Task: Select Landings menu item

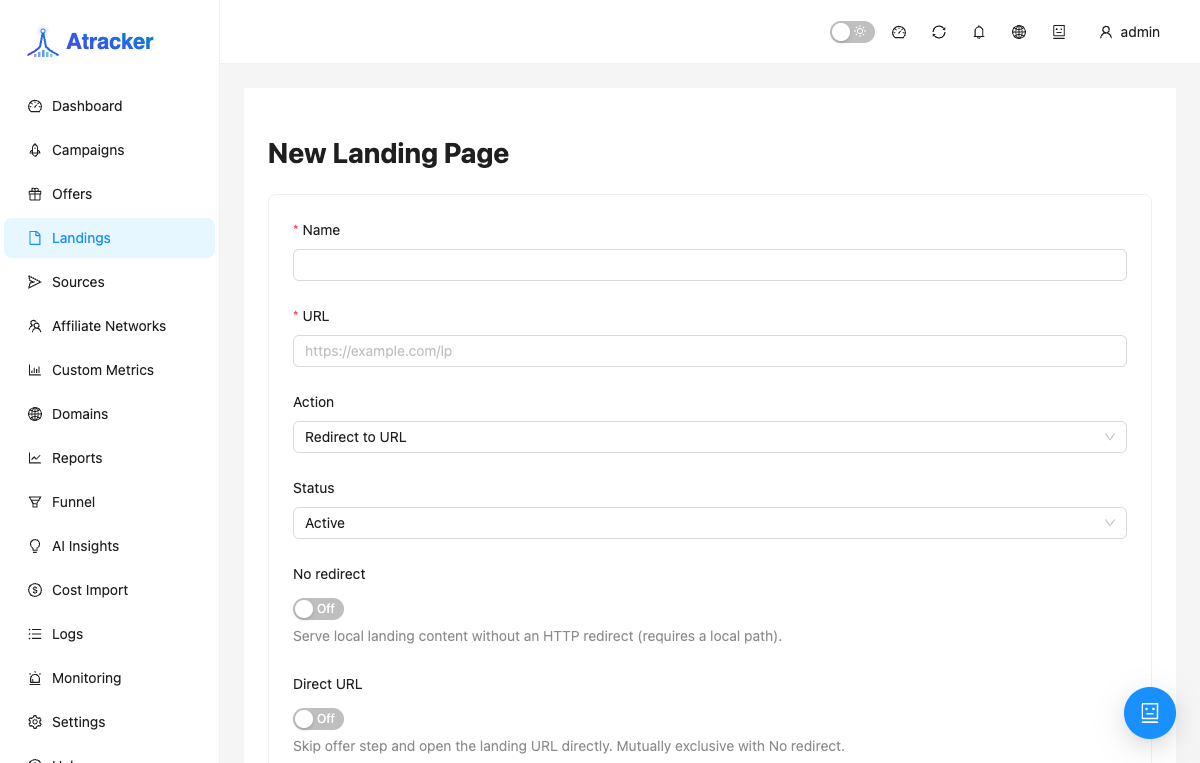Action: [x=110, y=238]
